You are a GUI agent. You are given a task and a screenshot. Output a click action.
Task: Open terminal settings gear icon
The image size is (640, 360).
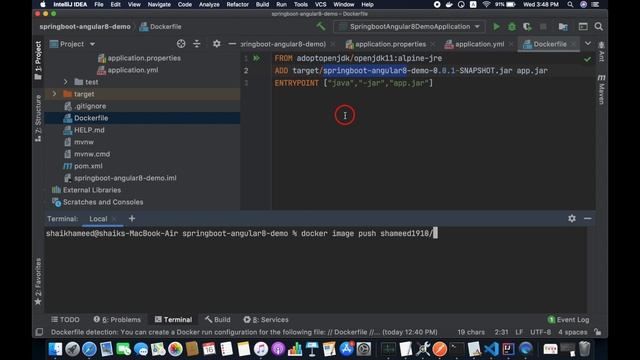click(x=572, y=218)
